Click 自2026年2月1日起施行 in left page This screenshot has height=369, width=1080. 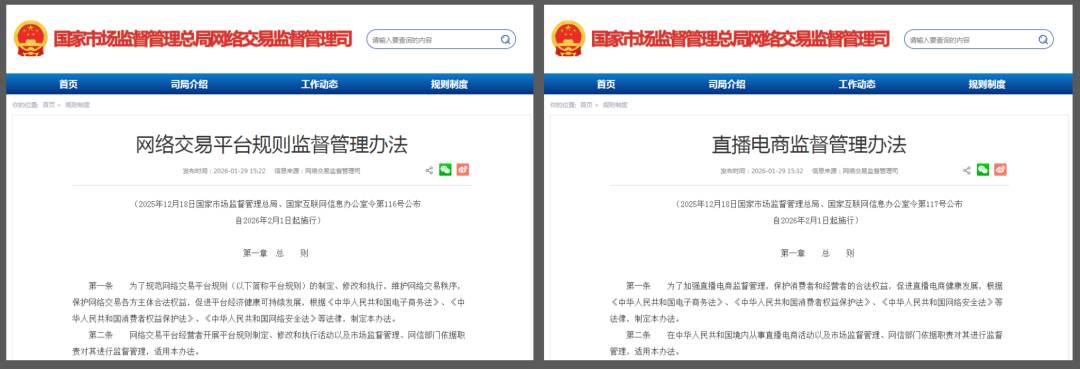(x=278, y=221)
